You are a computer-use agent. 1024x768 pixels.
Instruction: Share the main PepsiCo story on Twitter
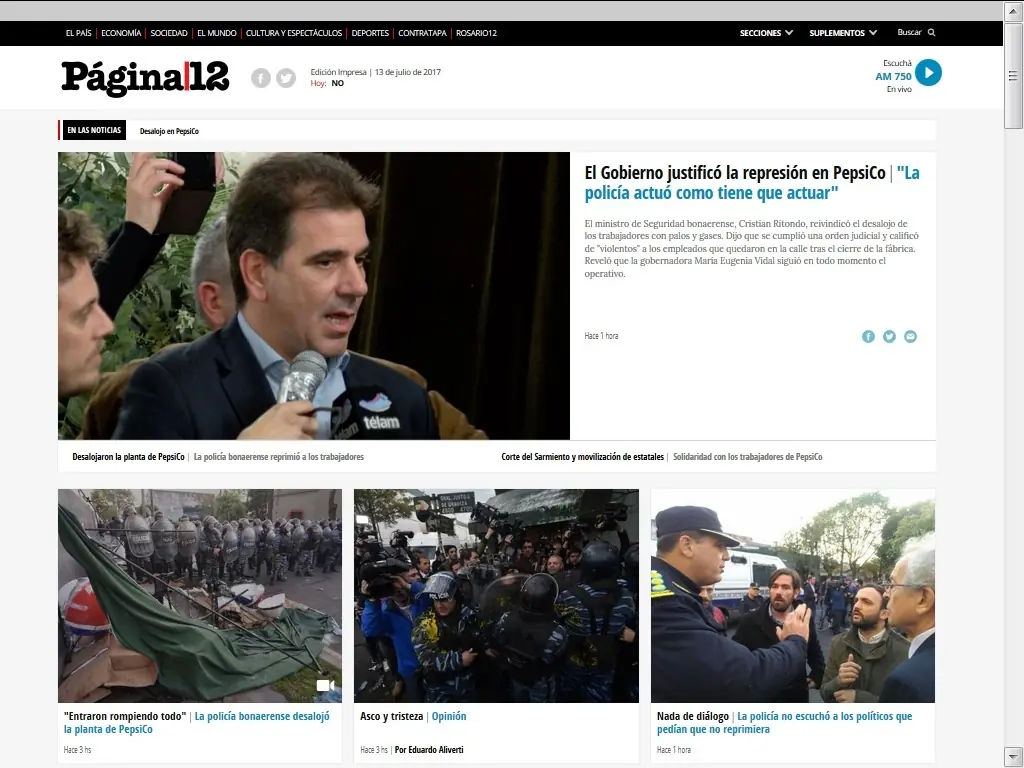(x=889, y=336)
